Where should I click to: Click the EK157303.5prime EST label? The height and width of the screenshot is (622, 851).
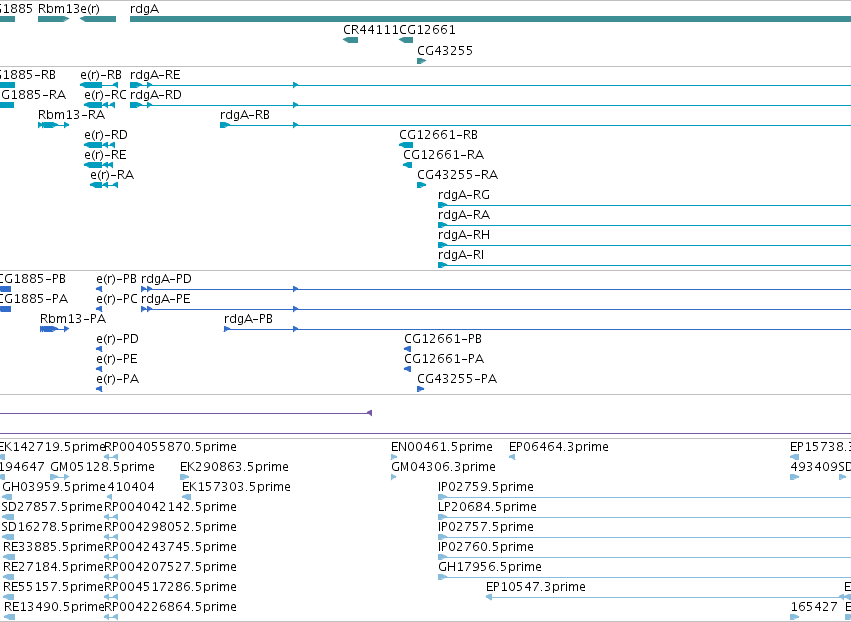pyautogui.click(x=236, y=487)
